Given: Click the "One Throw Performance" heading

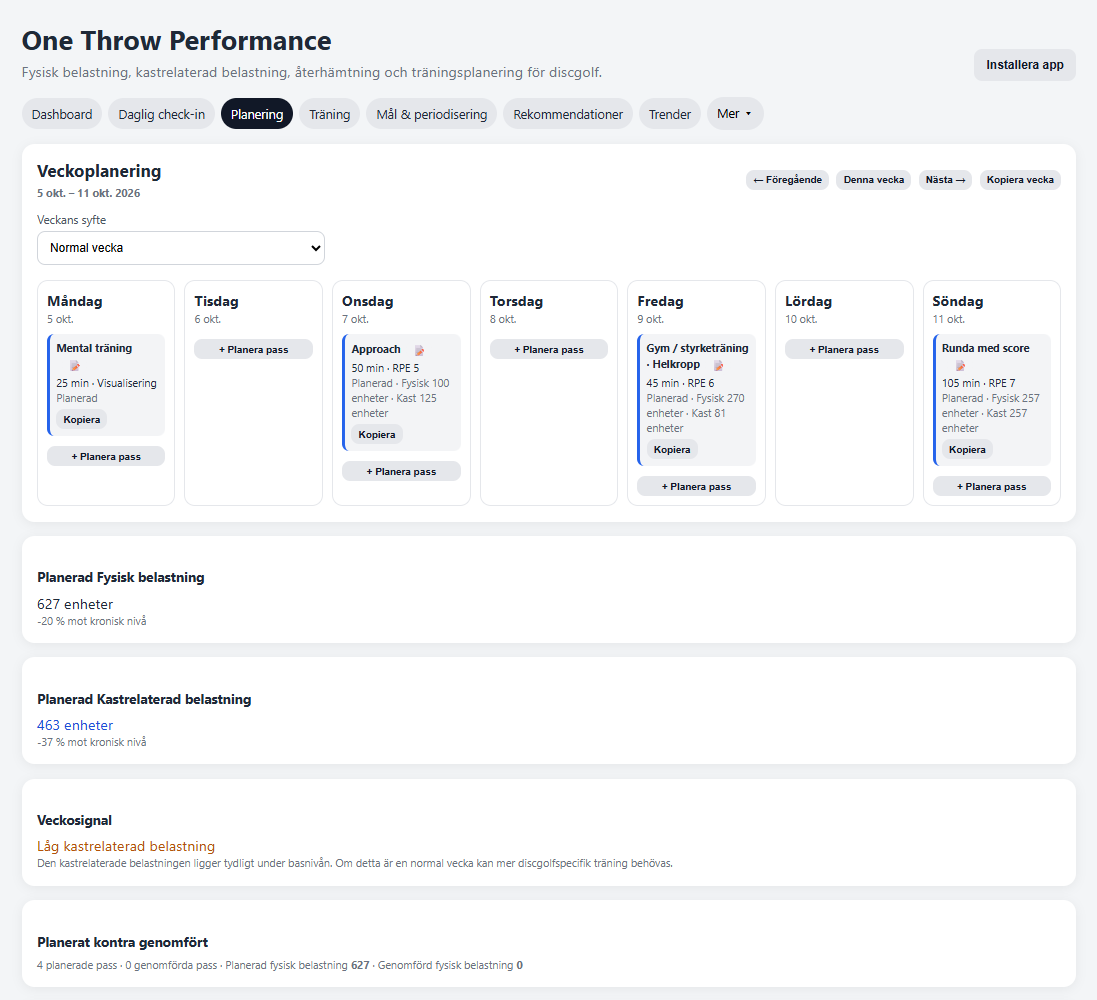Looking at the screenshot, I should coord(177,41).
